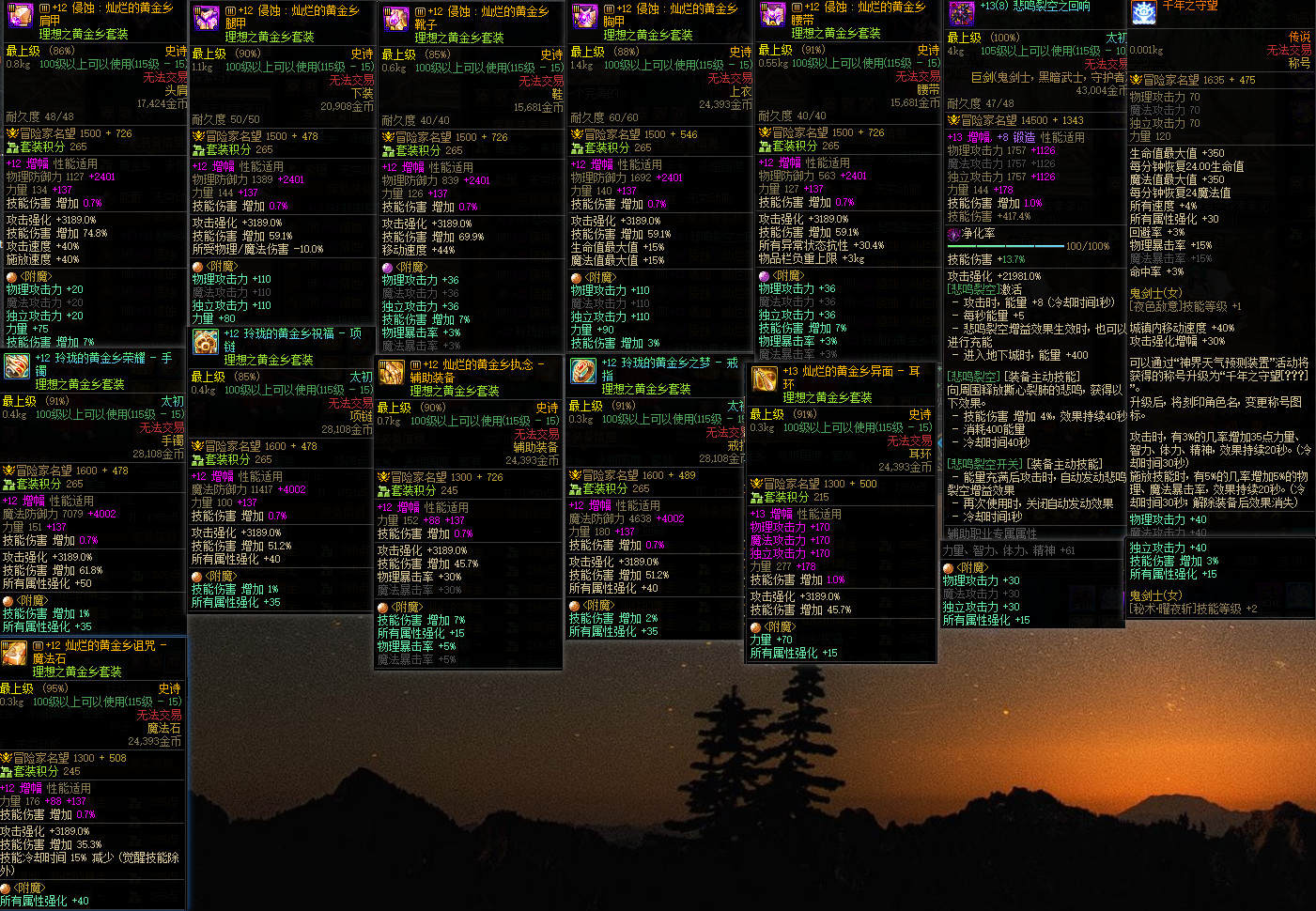The width and height of the screenshot is (1316, 911).
Task: Click the 命中率 +3% stat line
Action: tap(1157, 271)
